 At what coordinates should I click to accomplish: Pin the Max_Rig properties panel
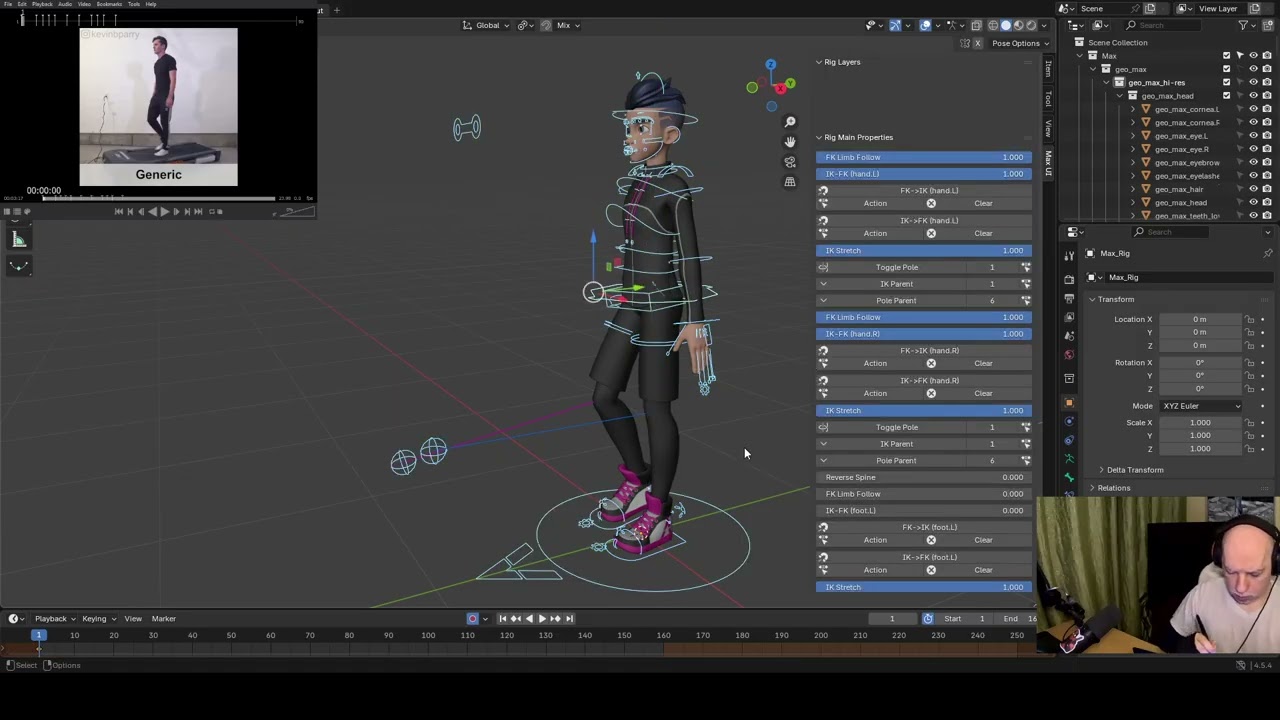click(x=1268, y=253)
